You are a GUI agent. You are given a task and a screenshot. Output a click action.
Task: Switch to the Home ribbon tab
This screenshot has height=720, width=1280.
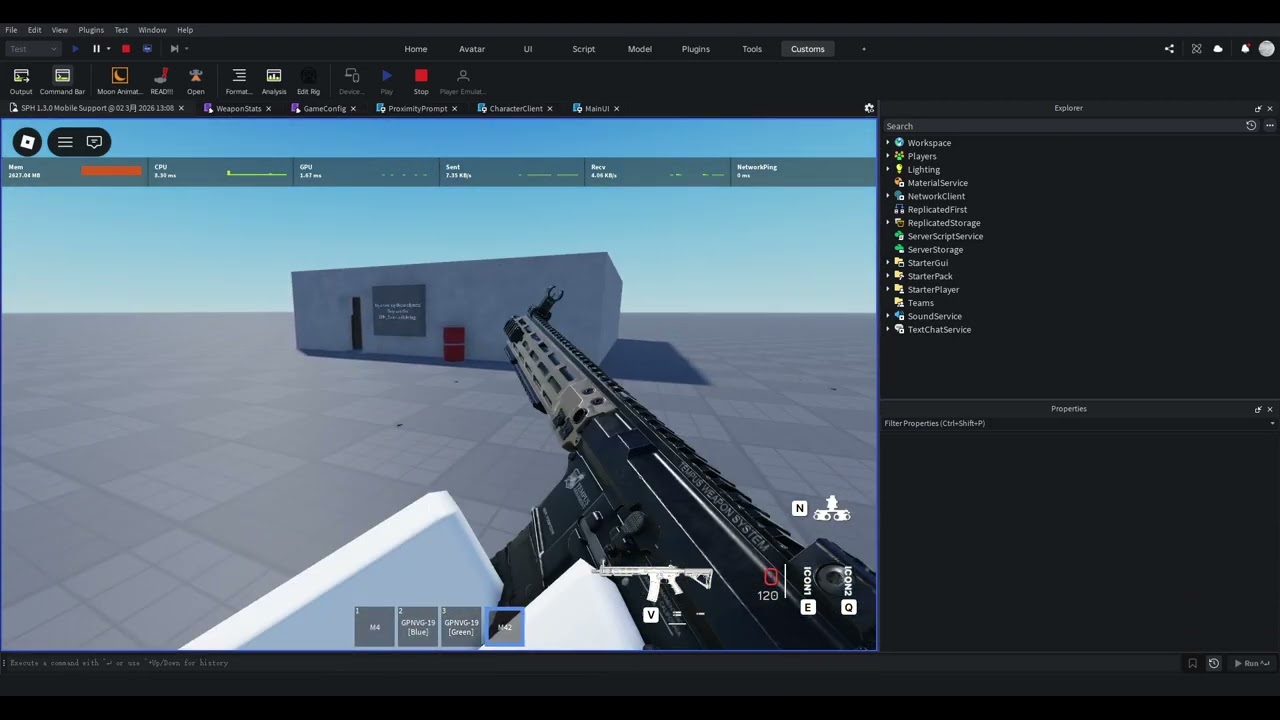(416, 49)
